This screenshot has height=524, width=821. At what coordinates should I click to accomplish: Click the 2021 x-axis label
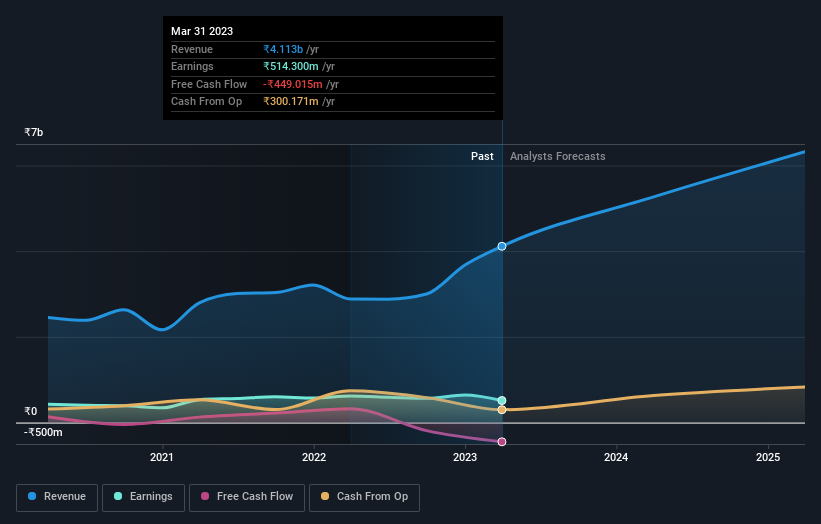162,457
